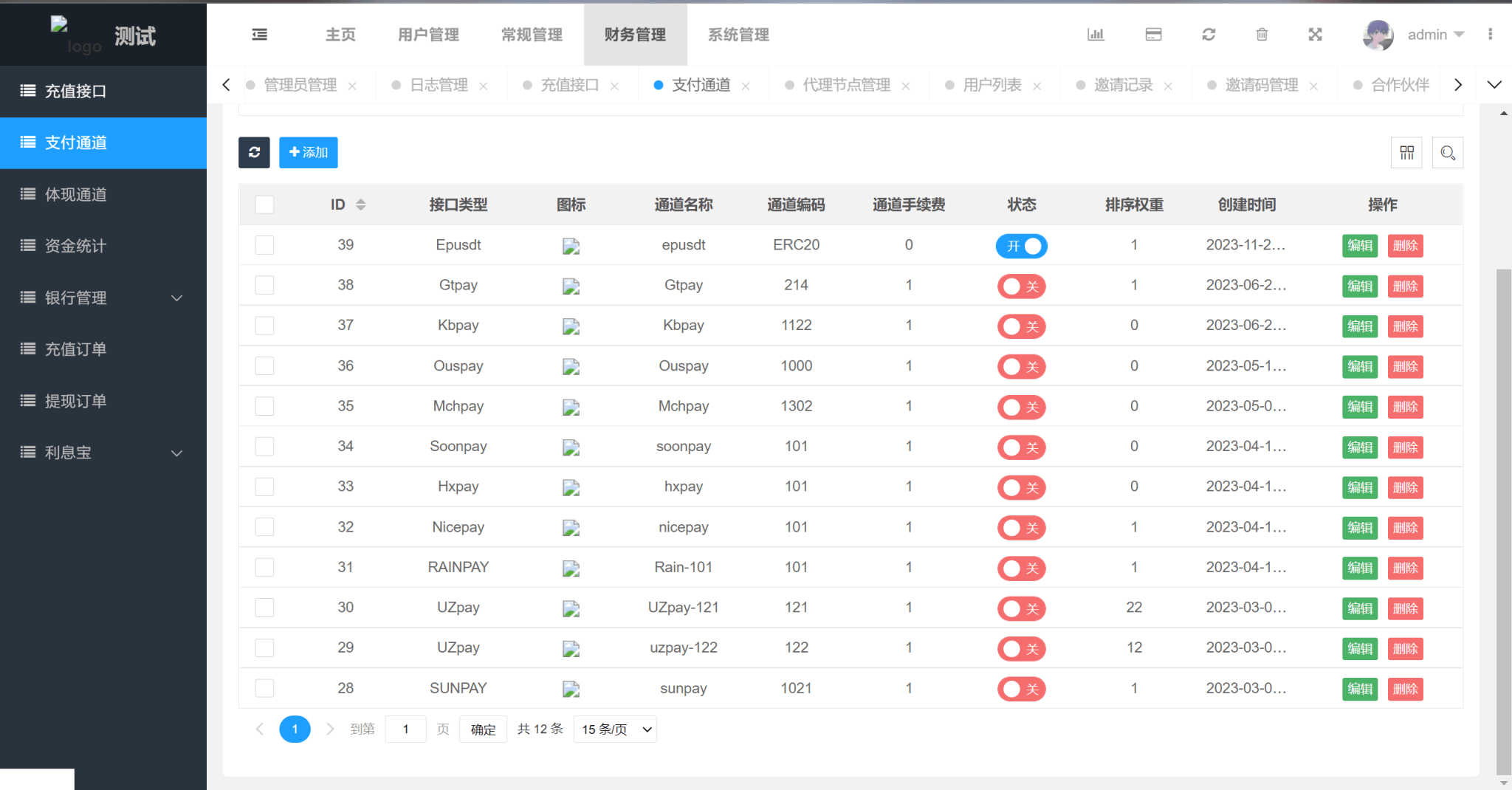Check the select-all checkbox in table header
1512x790 pixels.
264,205
